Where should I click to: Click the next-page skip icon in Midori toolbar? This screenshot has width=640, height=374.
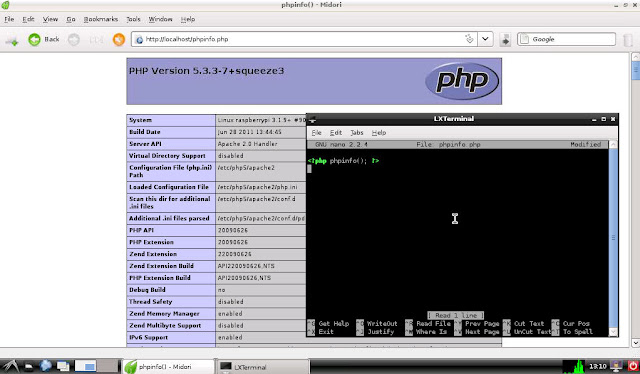click(96, 40)
